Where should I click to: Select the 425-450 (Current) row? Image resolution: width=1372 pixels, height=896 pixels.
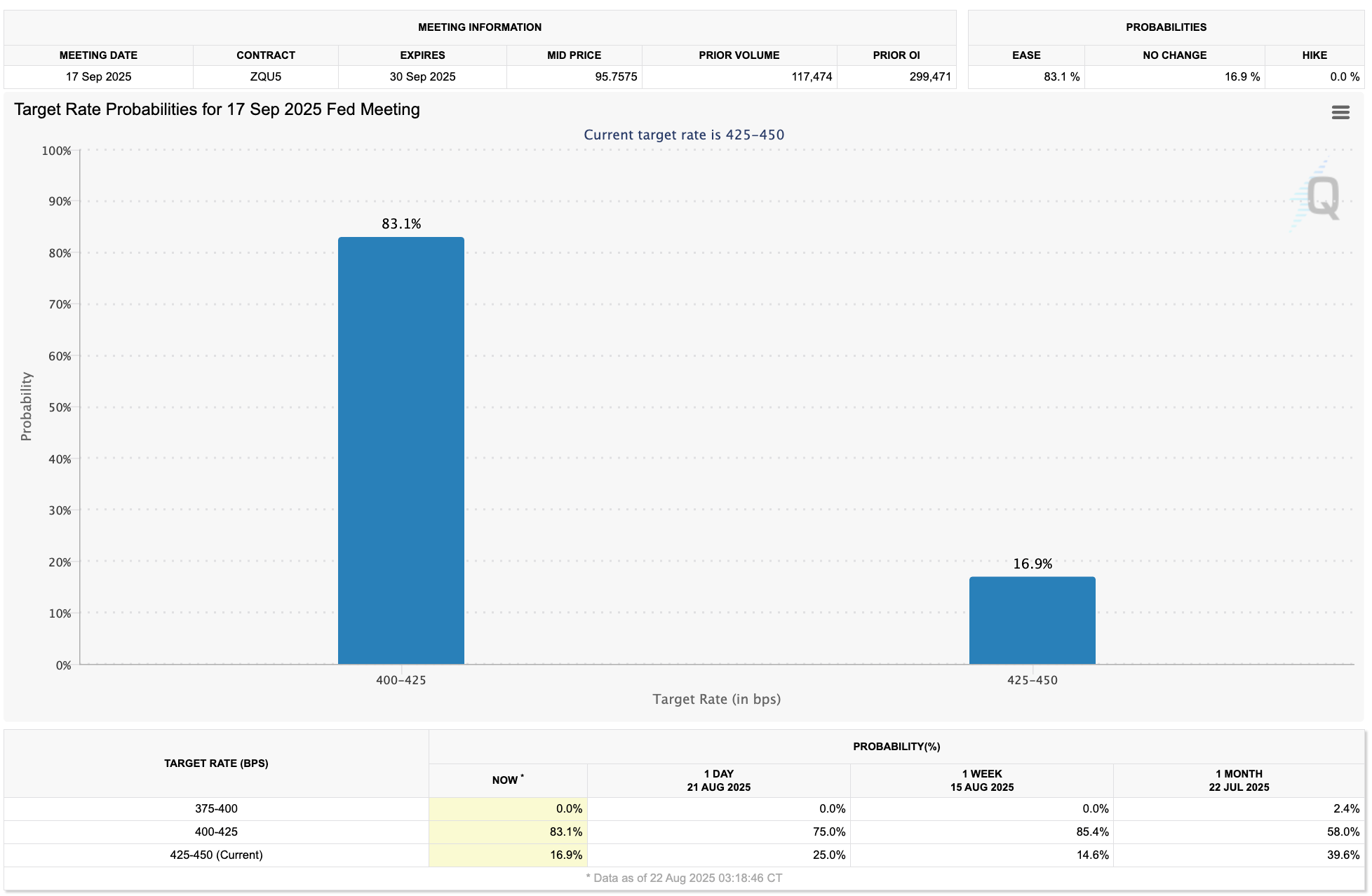(x=216, y=855)
